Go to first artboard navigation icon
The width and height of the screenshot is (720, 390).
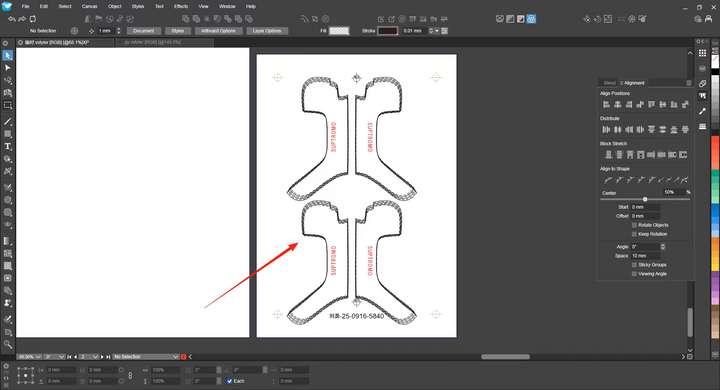69,356
